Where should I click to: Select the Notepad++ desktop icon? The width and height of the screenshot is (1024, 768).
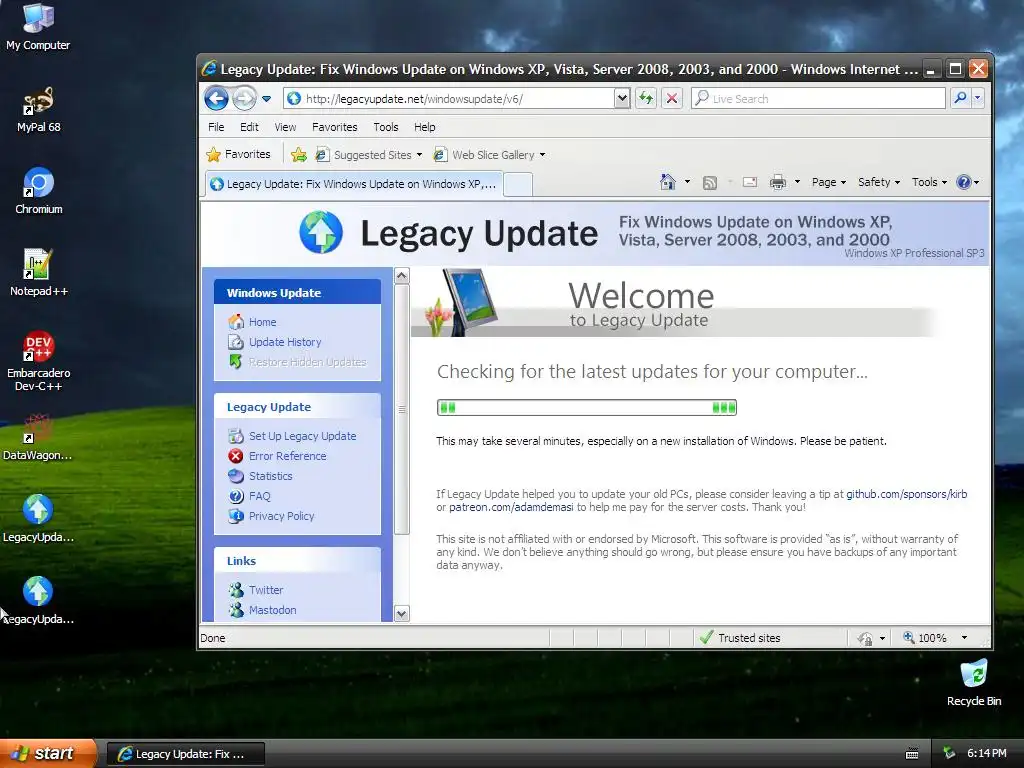[x=38, y=274]
